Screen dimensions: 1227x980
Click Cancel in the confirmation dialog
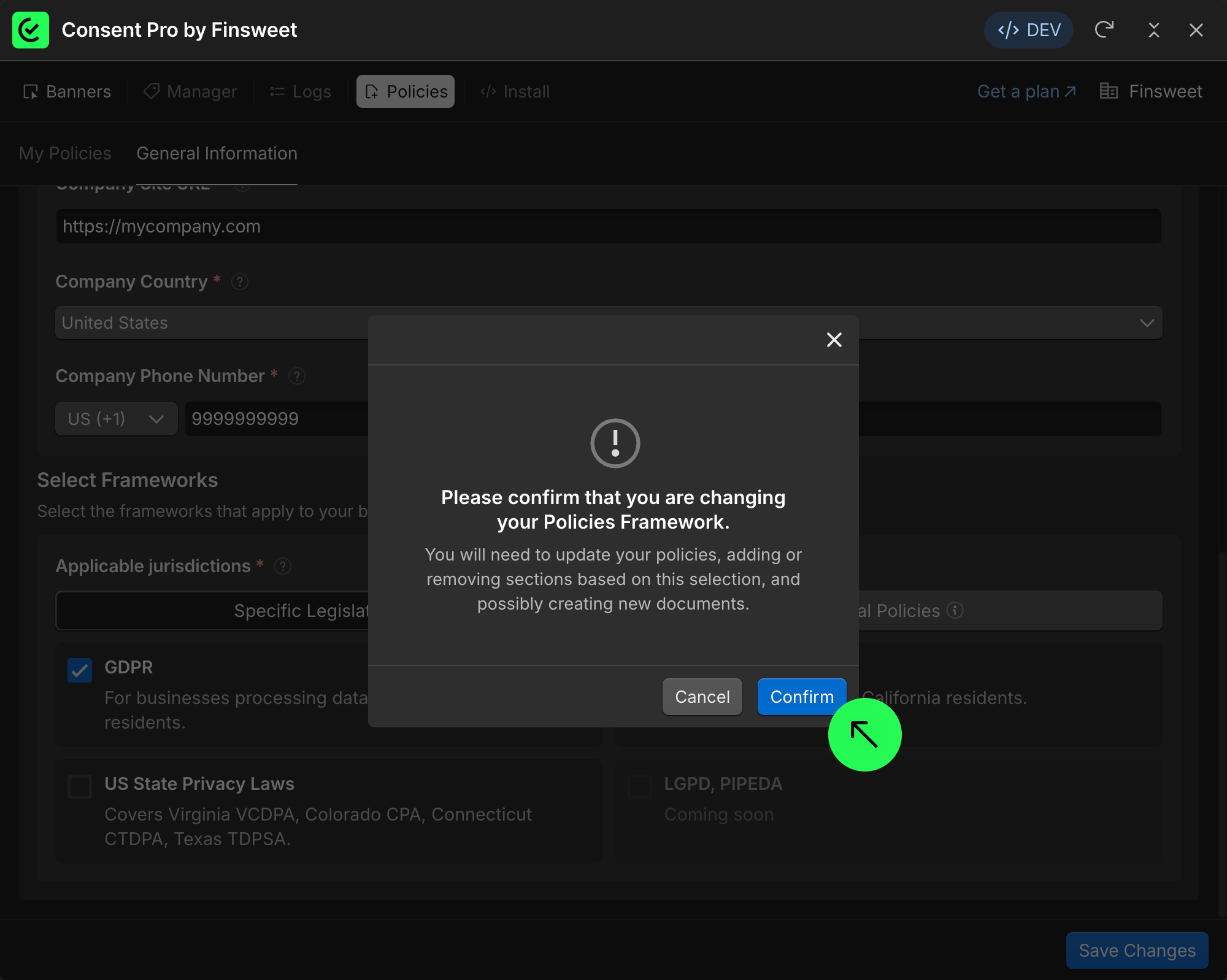[x=702, y=697]
